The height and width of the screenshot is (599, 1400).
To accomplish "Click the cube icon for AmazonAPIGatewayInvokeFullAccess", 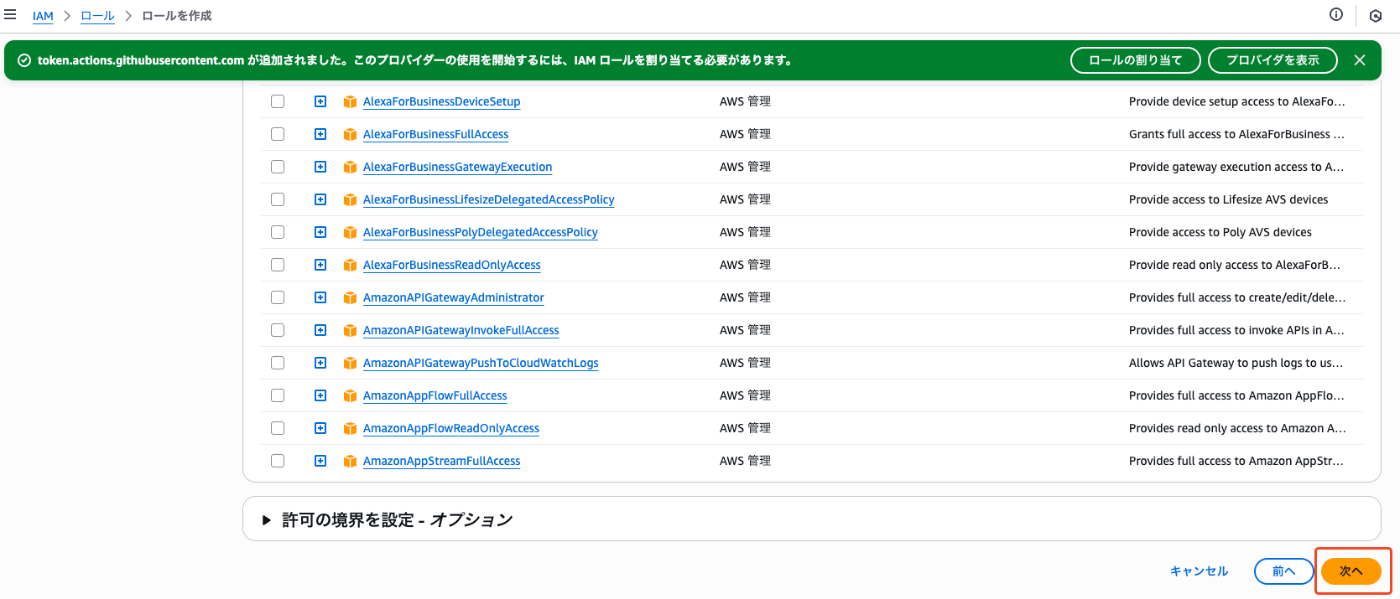I will click(350, 330).
